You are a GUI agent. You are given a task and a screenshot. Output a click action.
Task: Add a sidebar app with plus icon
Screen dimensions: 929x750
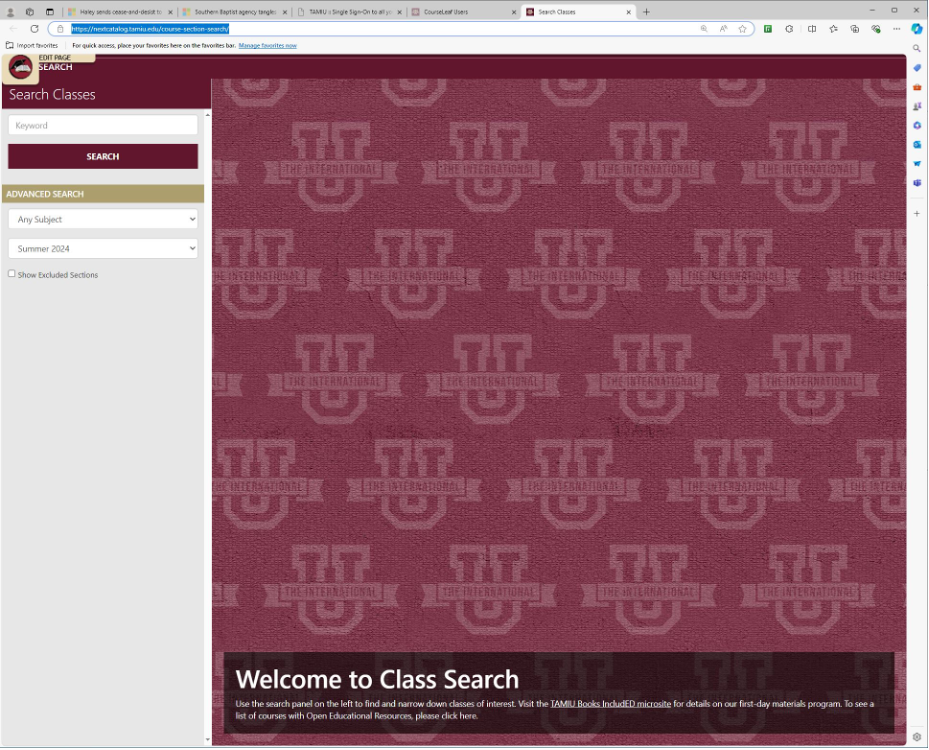pos(917,213)
